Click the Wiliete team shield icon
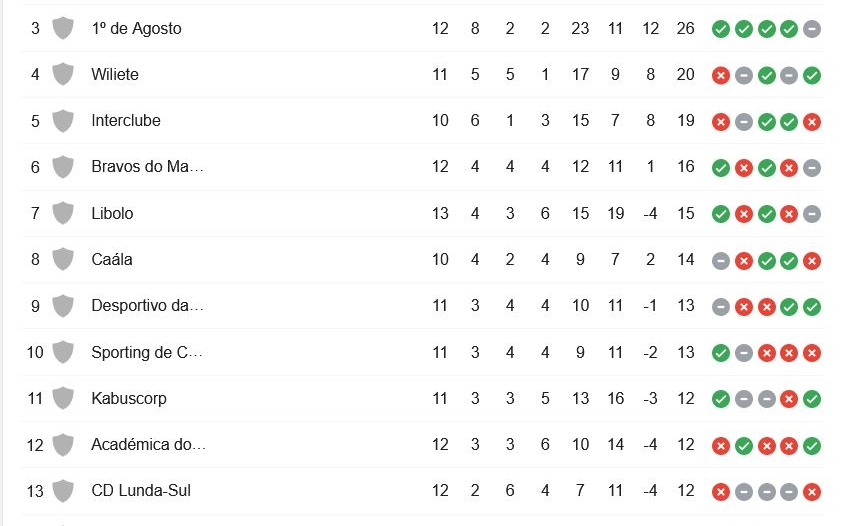The width and height of the screenshot is (854, 526). pyautogui.click(x=63, y=74)
